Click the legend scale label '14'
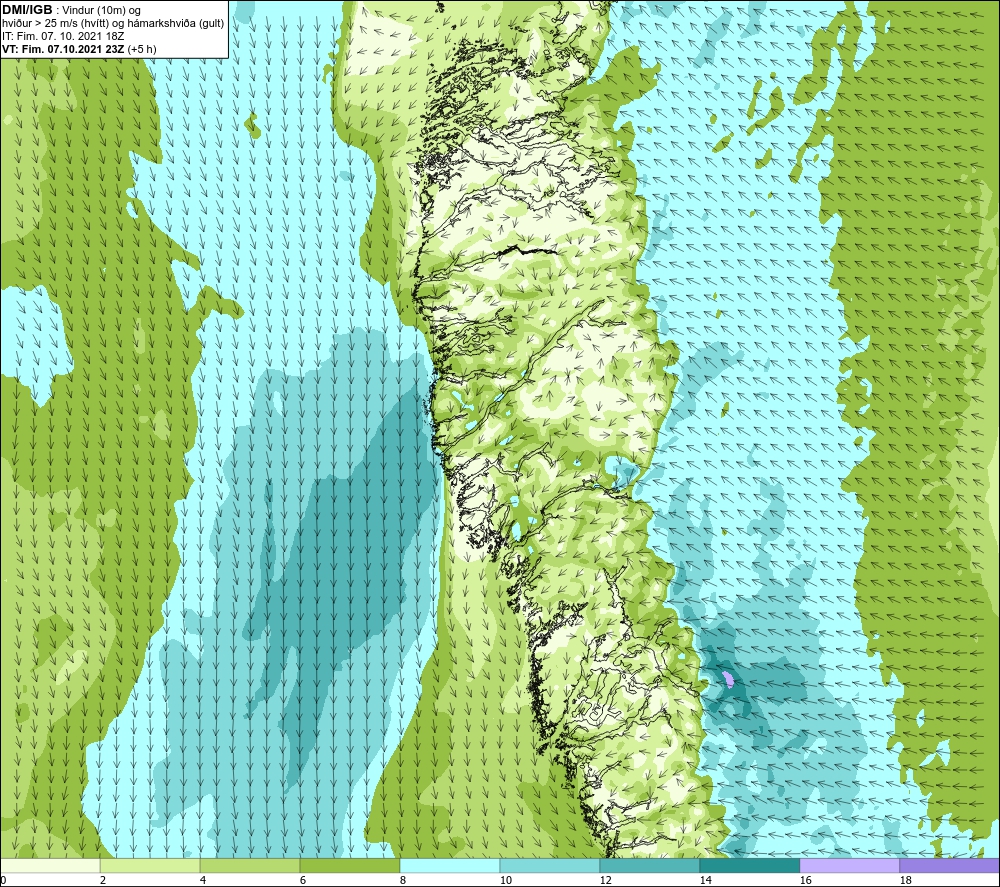 click(705, 880)
